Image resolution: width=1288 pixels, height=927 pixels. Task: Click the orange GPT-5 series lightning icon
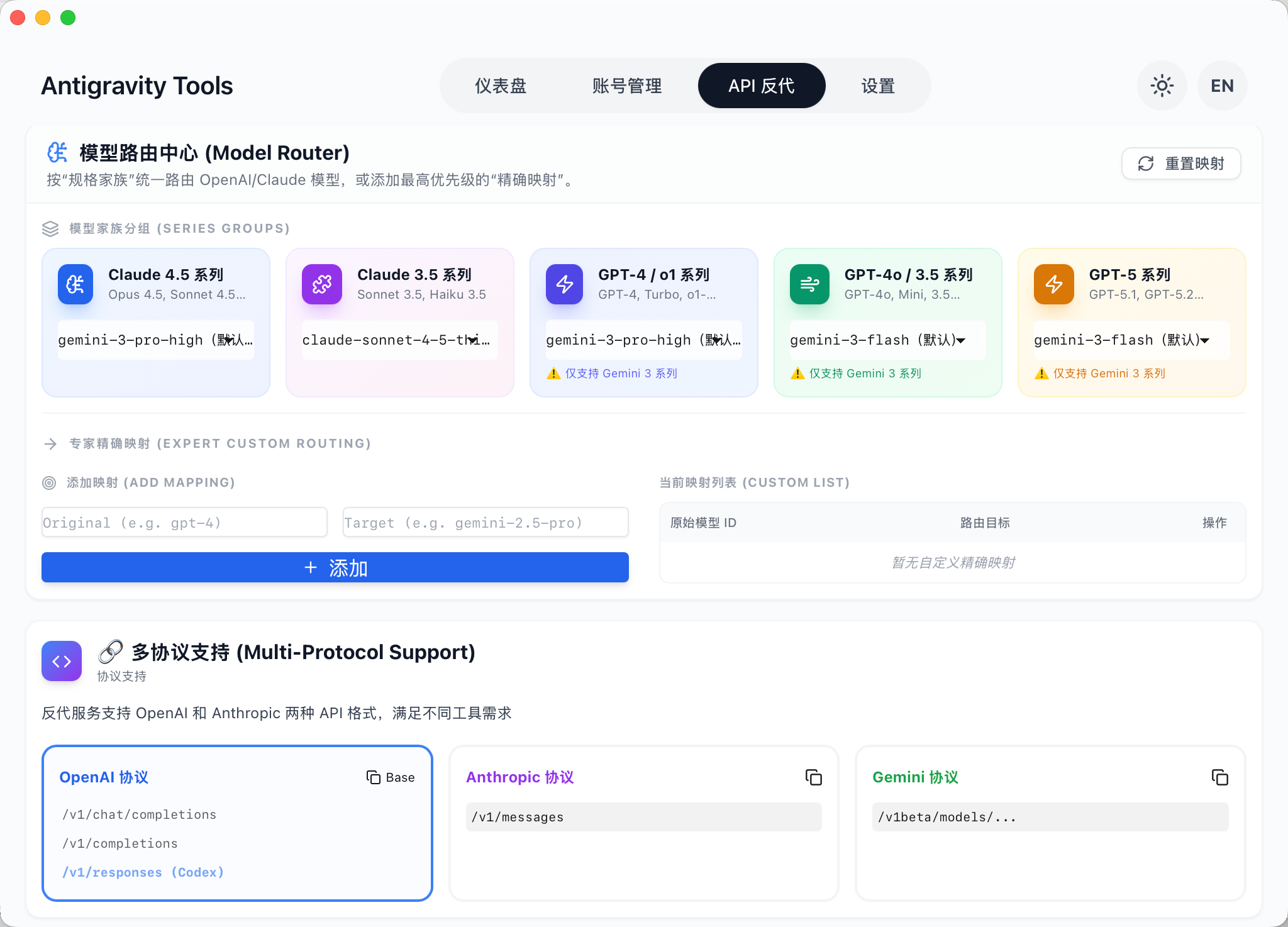tap(1053, 284)
